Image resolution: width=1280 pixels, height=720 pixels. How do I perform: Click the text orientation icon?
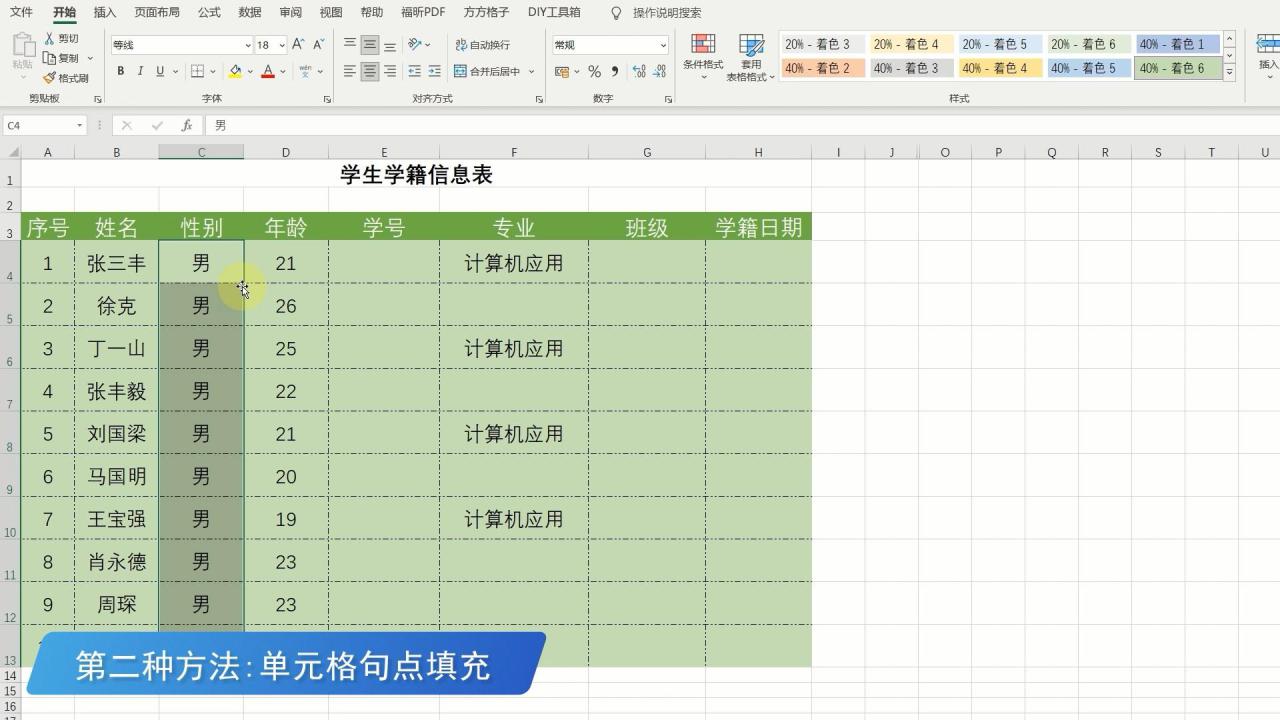pos(415,44)
